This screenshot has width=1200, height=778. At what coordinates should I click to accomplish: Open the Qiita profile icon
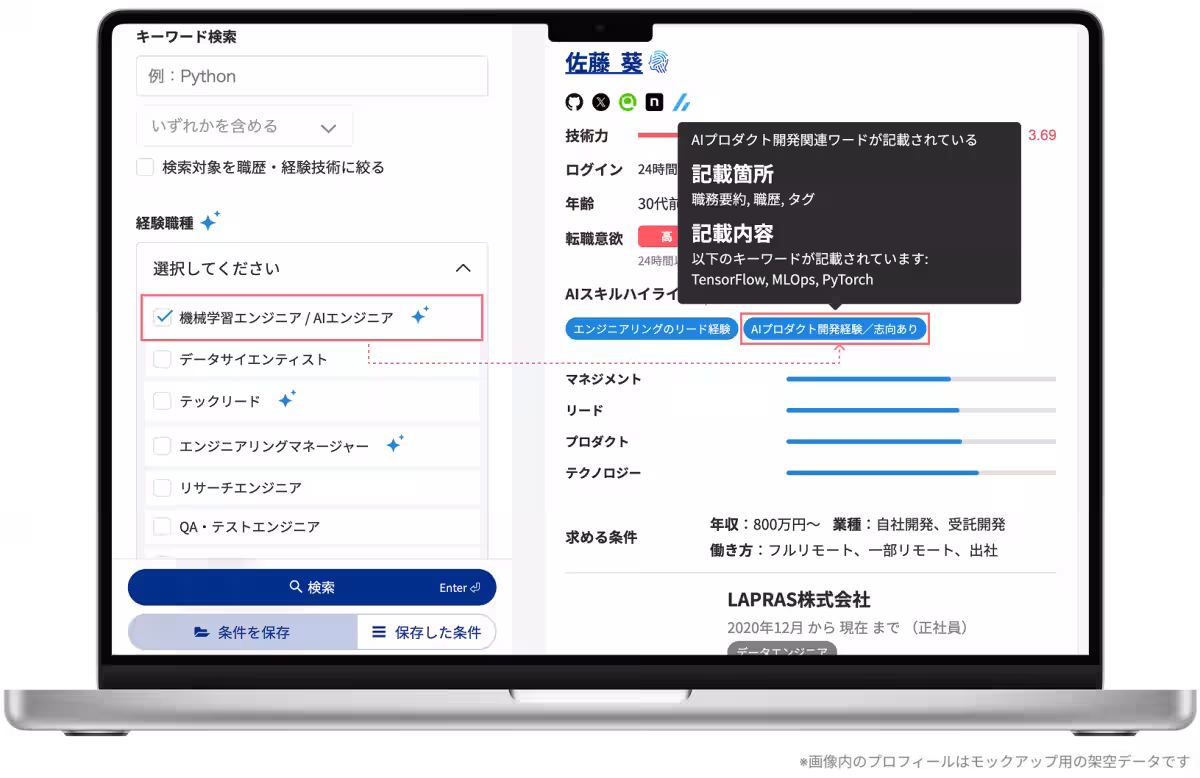coord(626,101)
